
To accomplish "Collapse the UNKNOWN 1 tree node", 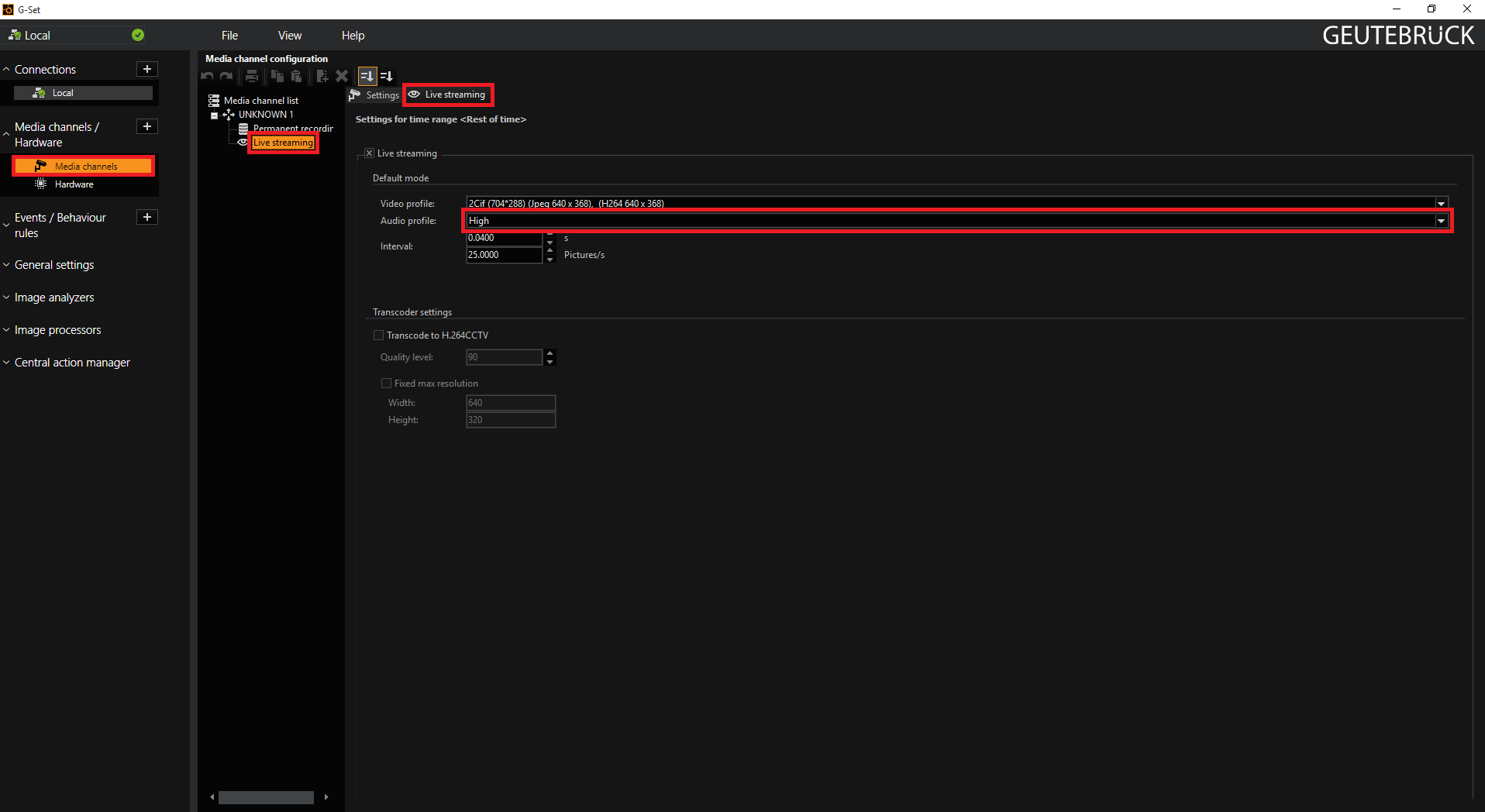I will pos(215,115).
